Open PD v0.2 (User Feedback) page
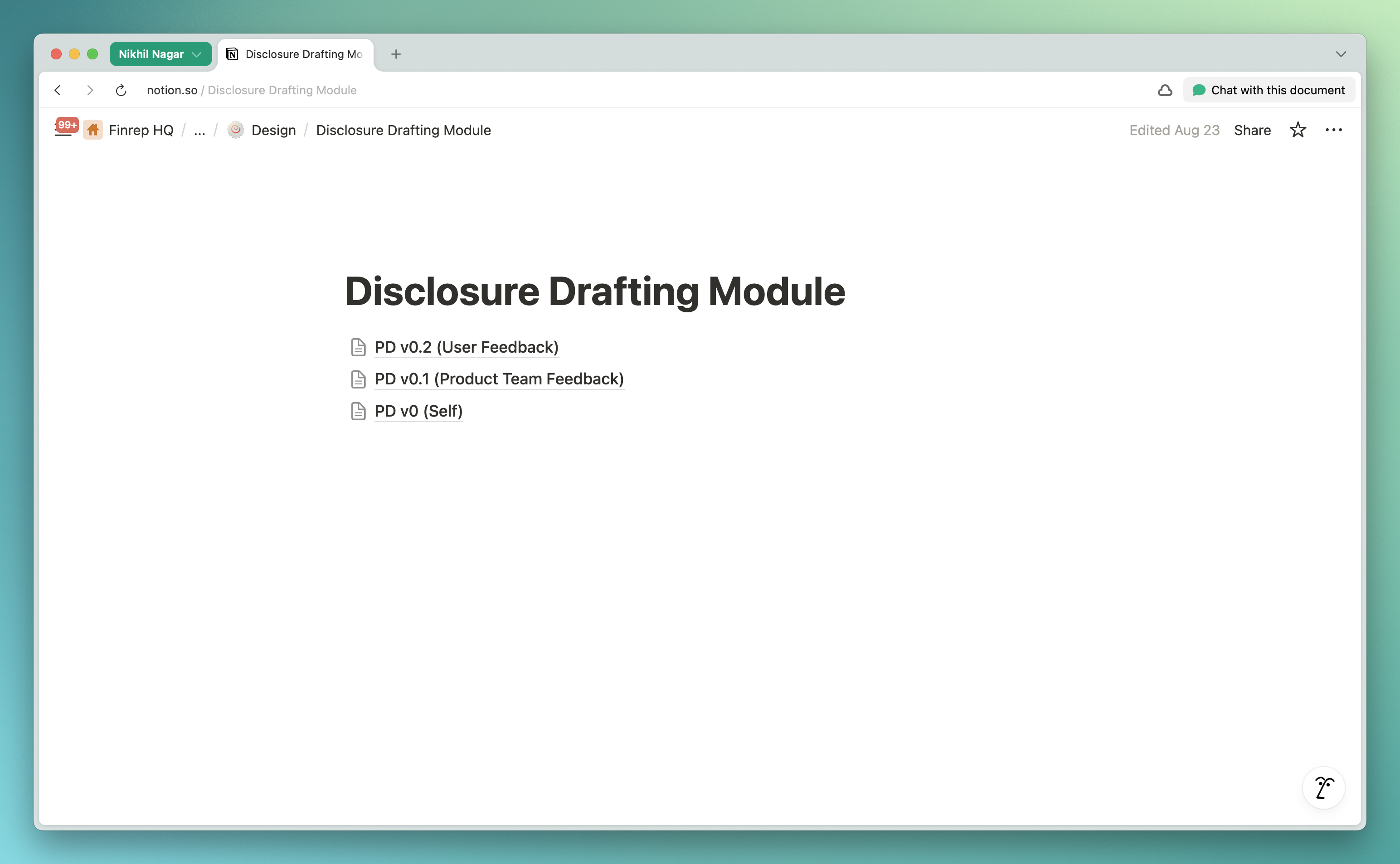This screenshot has width=1400, height=864. pos(466,347)
